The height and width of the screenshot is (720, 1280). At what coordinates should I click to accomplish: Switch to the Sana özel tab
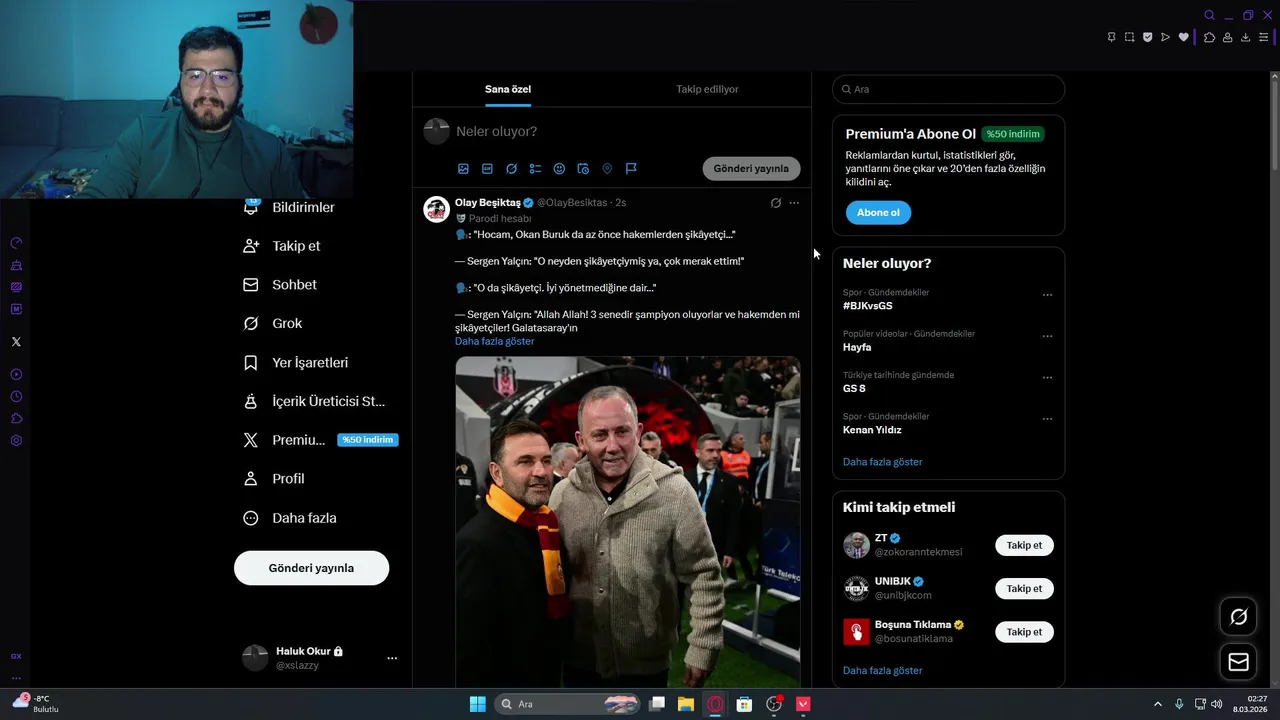pos(508,89)
